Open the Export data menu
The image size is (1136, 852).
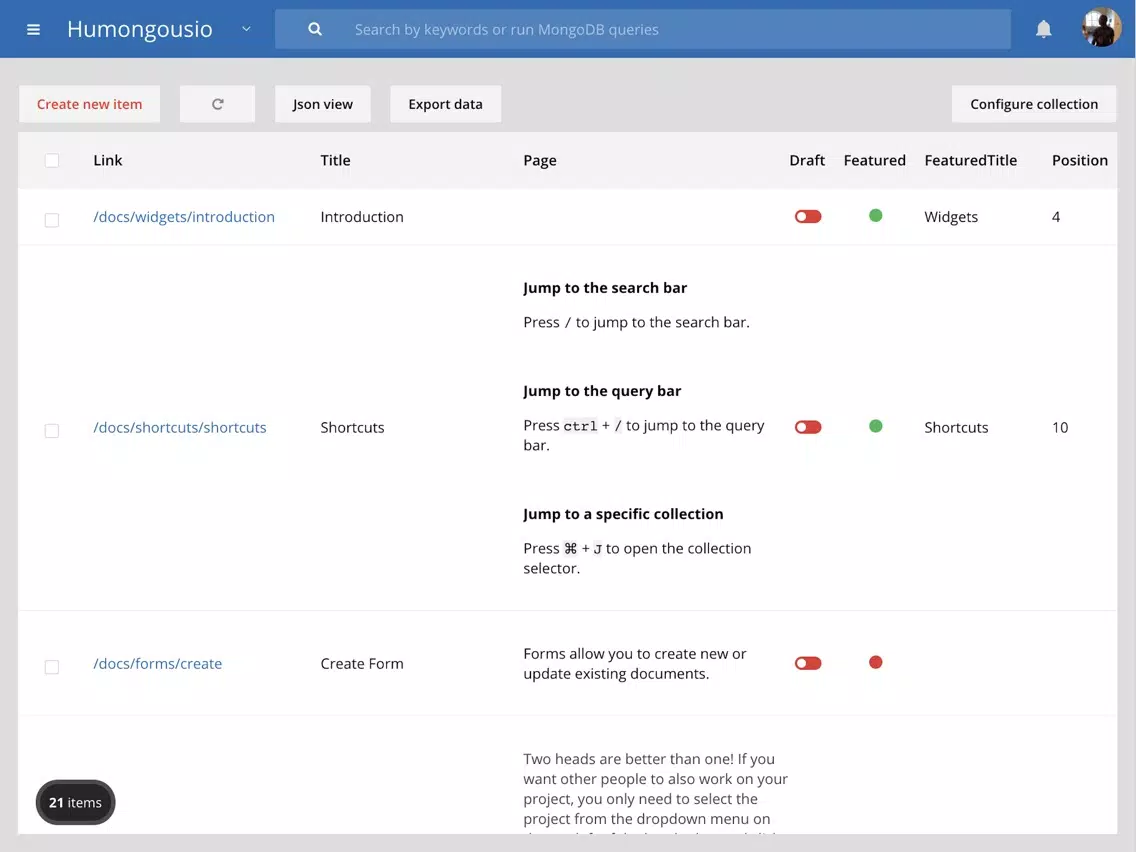click(x=445, y=104)
